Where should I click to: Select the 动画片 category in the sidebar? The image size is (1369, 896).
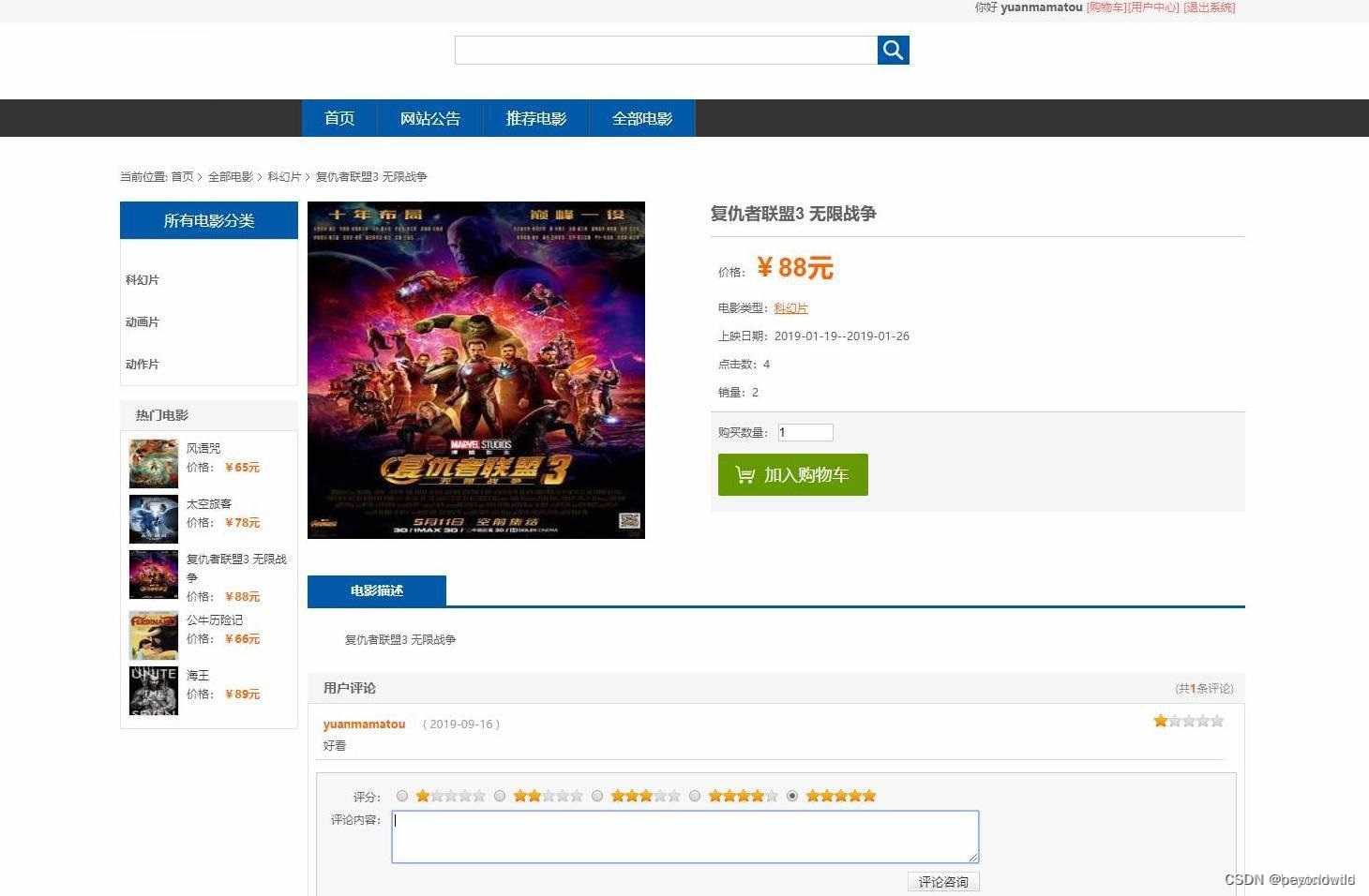[143, 321]
